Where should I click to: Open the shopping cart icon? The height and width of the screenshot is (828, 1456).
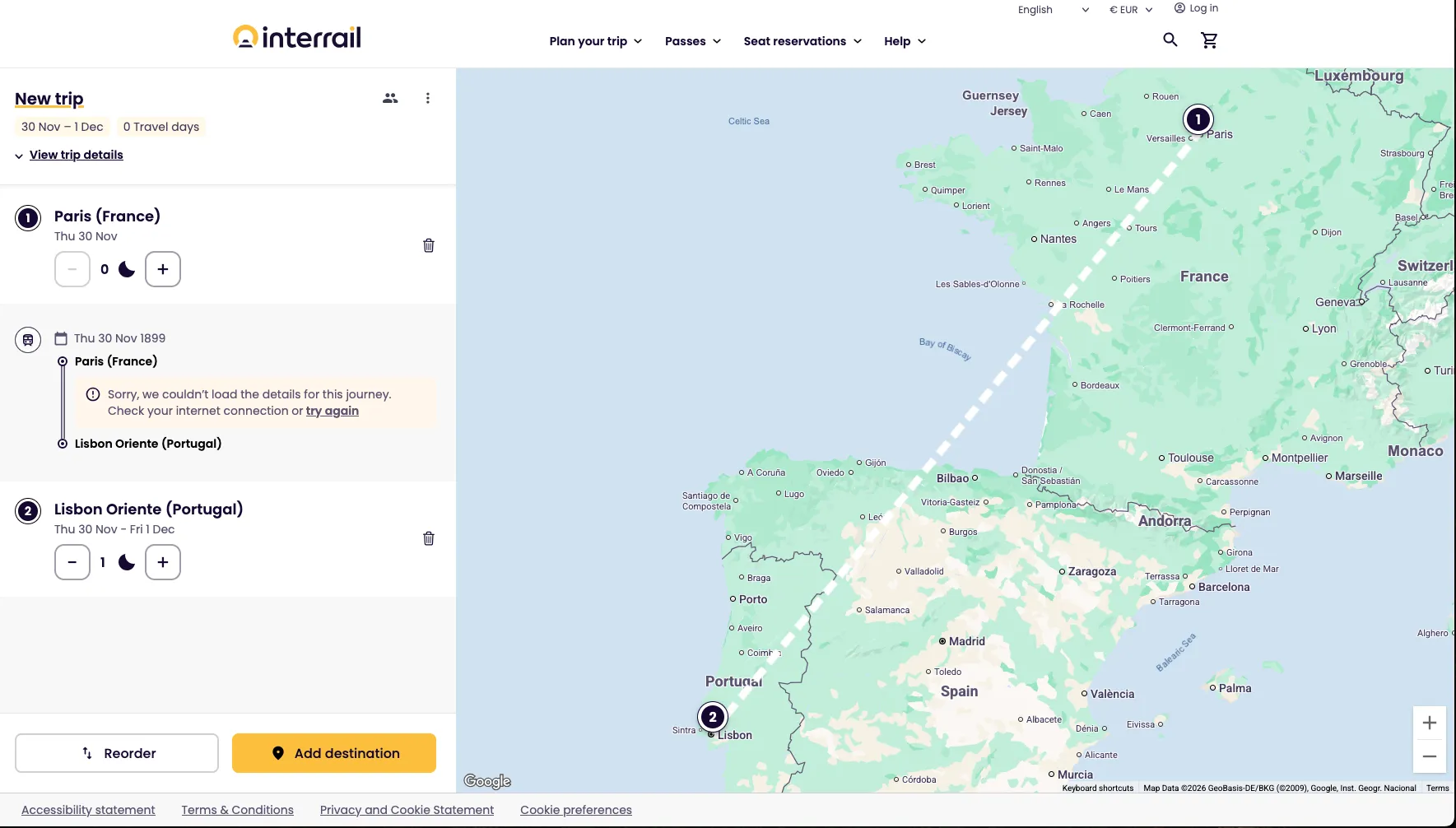[1209, 40]
